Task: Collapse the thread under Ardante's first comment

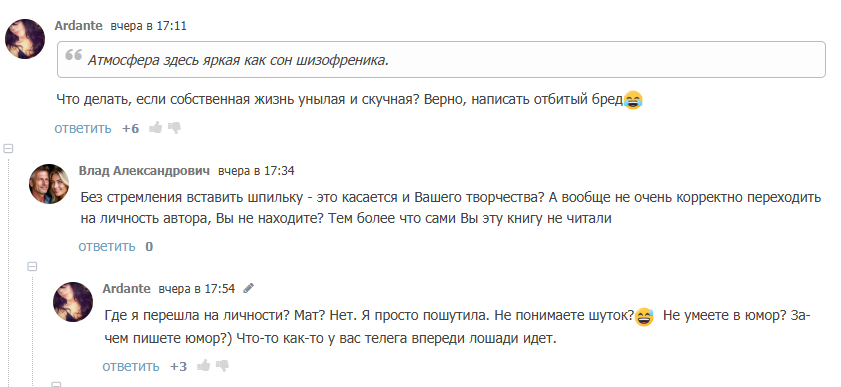Action: point(8,148)
